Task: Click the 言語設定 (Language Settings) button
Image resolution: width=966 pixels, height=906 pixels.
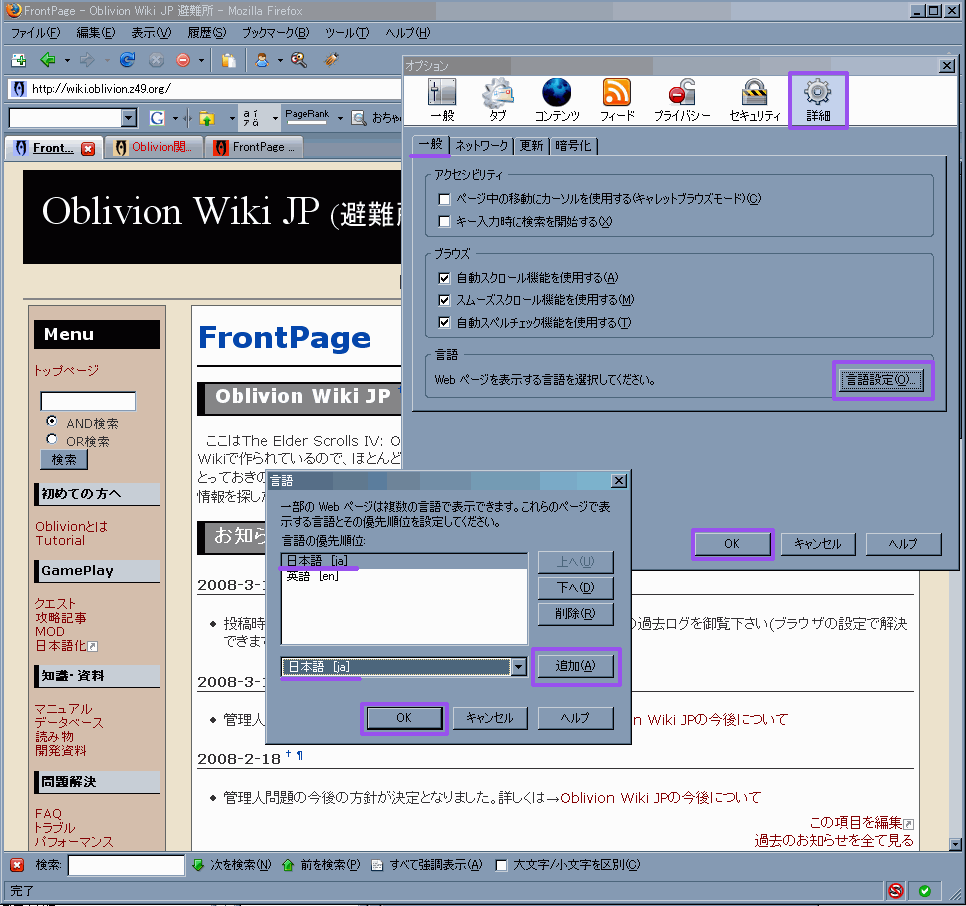Action: (880, 380)
